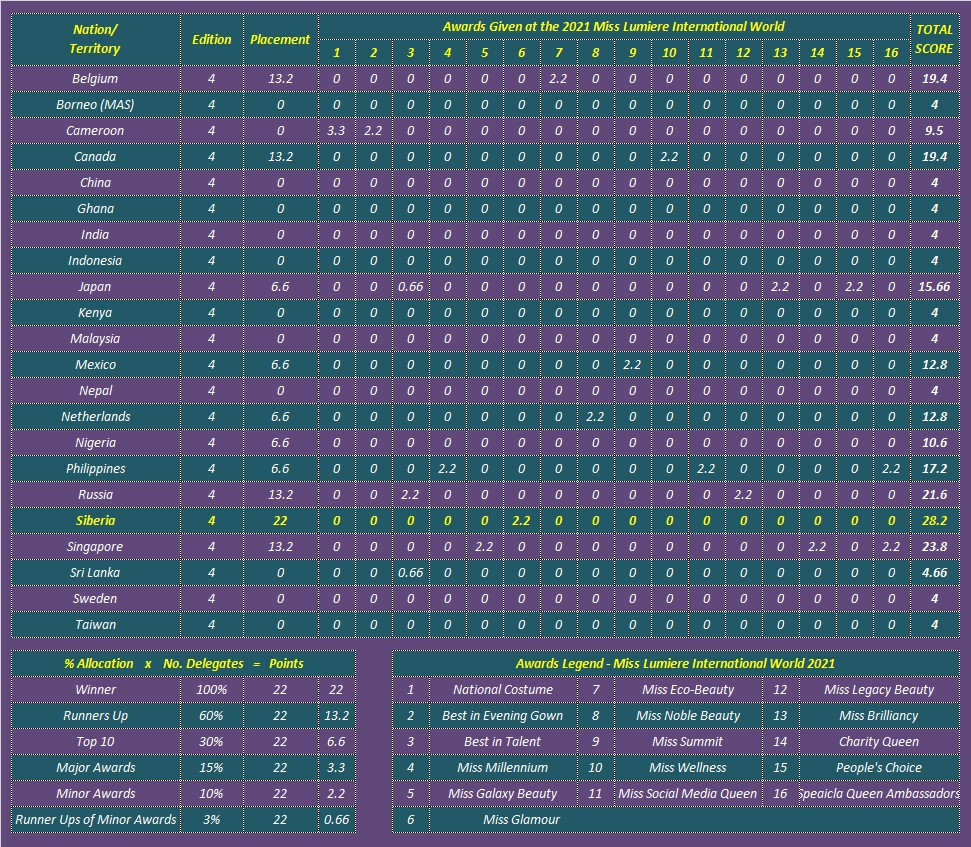
Task: Select Russia's total score 21.6
Action: click(x=934, y=495)
